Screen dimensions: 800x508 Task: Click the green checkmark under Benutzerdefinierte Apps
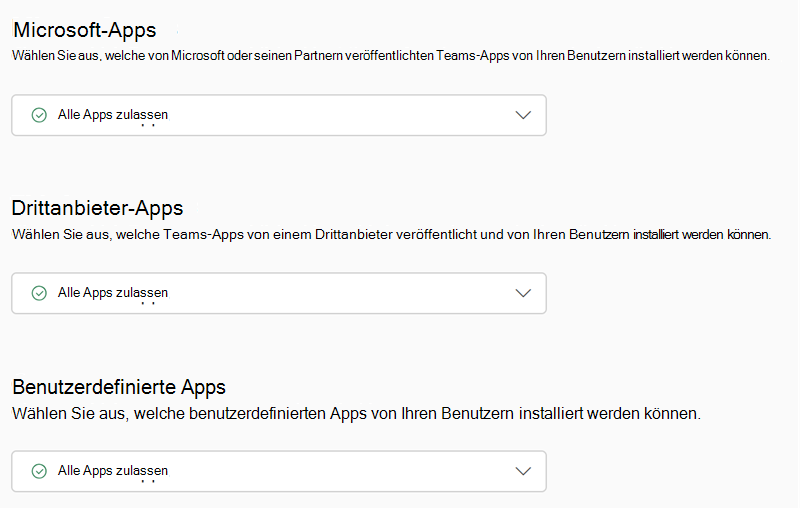(x=39, y=471)
